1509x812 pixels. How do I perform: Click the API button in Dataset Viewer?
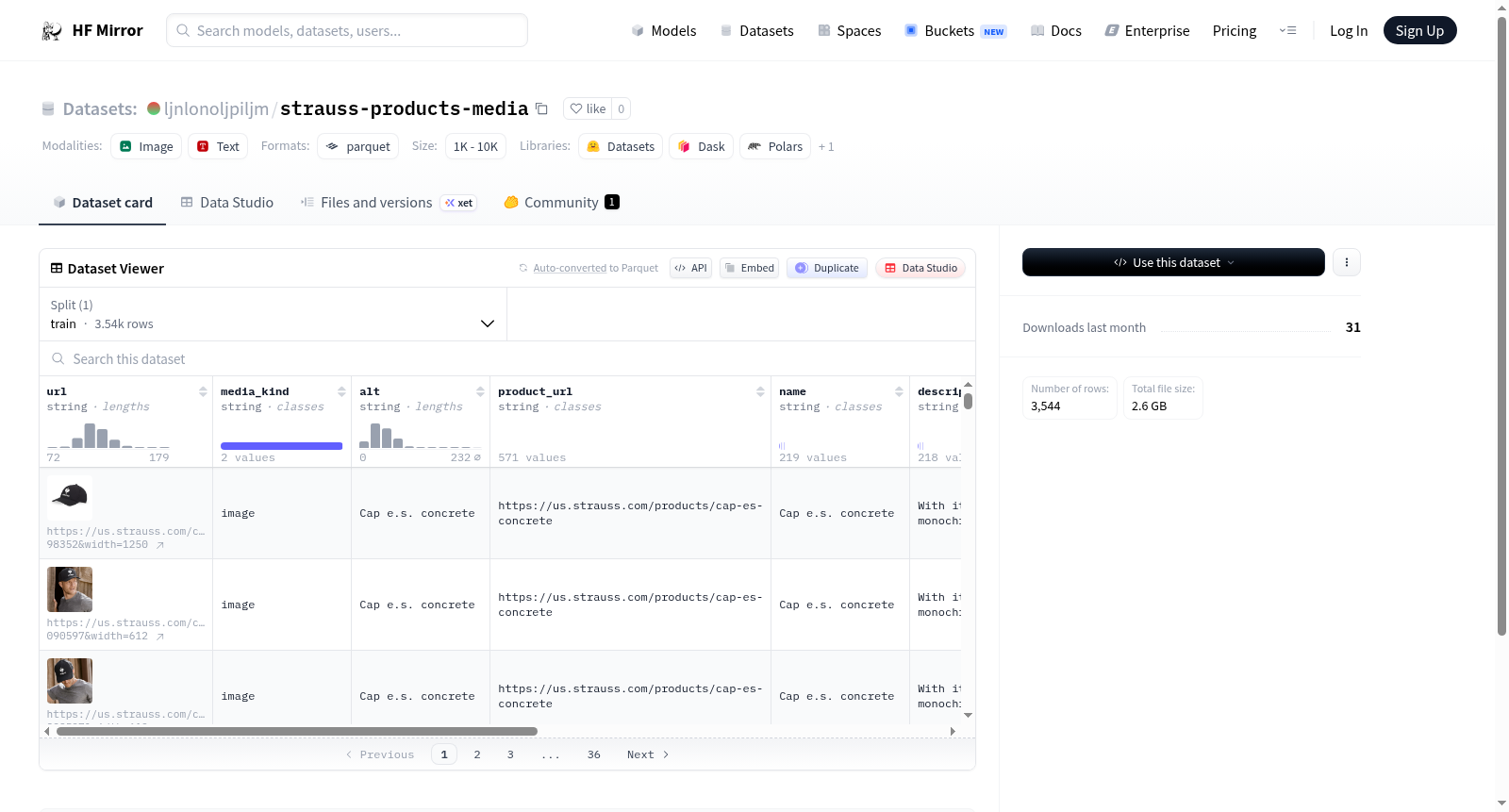point(690,268)
